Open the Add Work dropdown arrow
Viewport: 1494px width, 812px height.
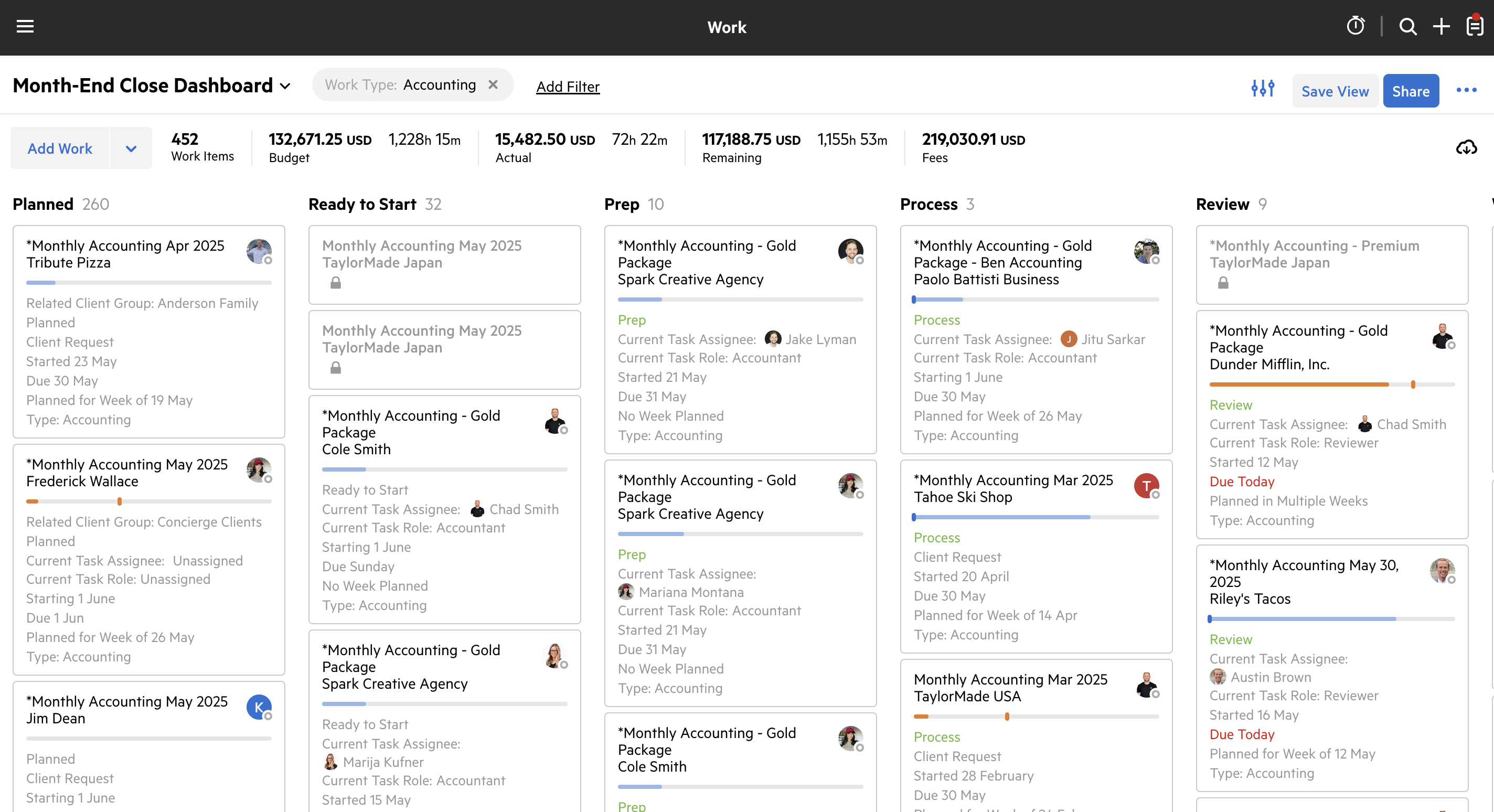coord(131,148)
